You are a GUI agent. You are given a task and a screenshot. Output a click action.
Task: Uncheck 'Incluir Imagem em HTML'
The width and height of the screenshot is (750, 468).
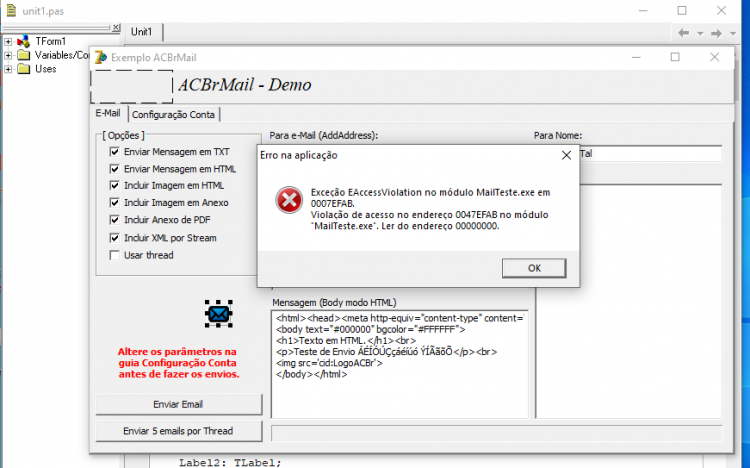click(114, 186)
